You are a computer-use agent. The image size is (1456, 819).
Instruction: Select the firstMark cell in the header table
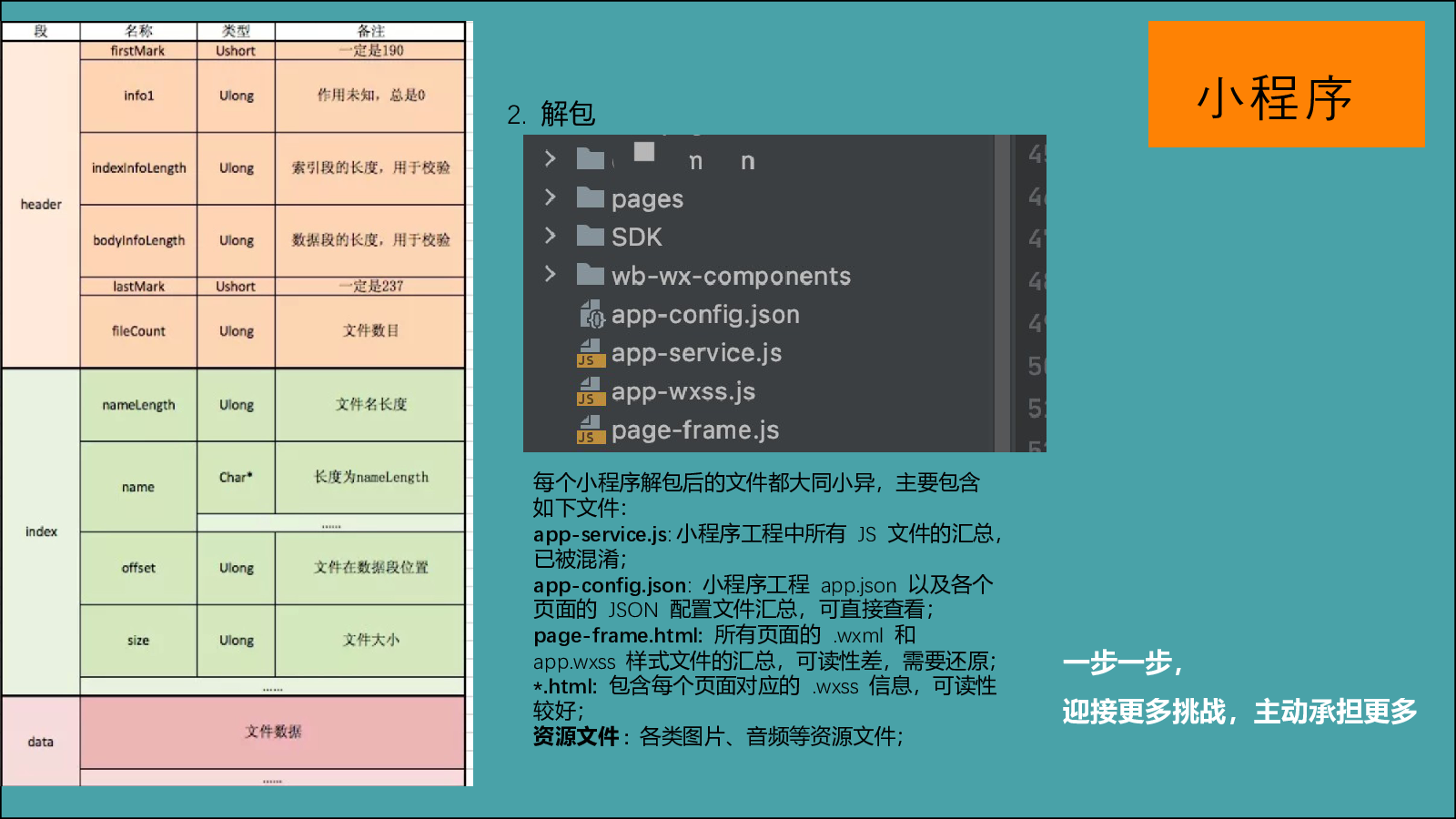click(x=138, y=51)
